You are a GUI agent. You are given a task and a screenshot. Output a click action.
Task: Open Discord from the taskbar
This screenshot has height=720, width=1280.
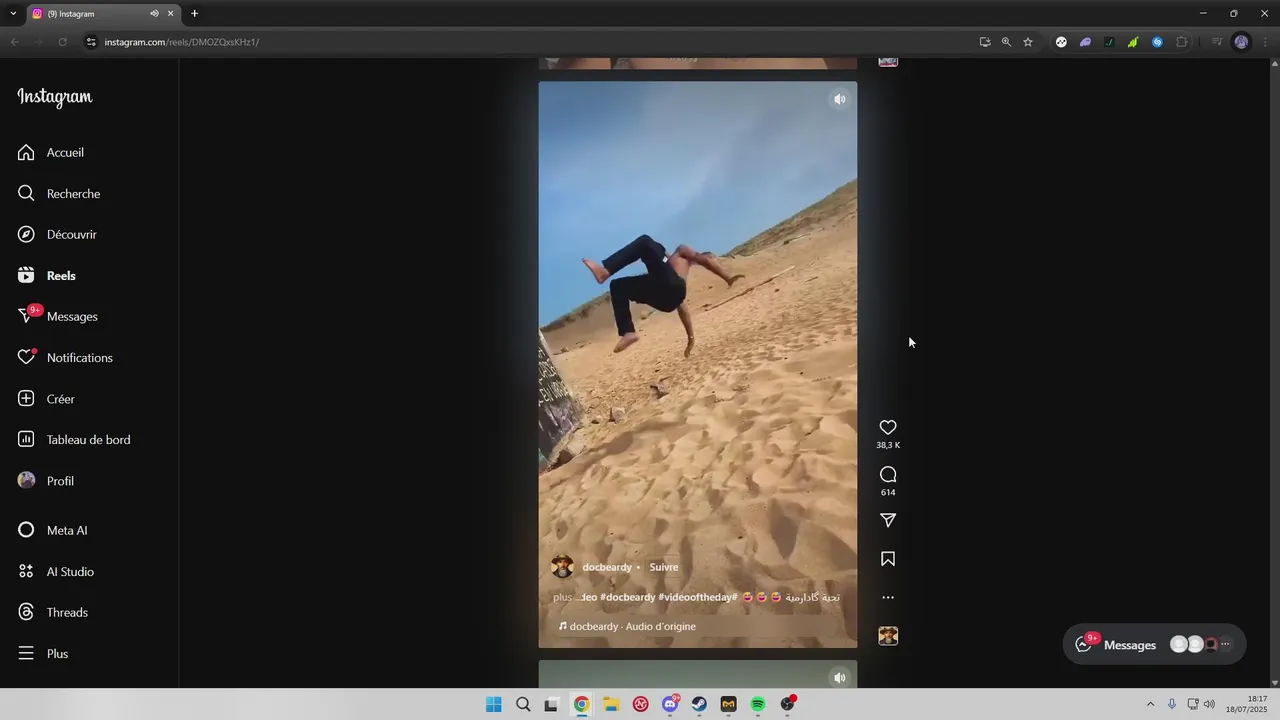click(670, 704)
